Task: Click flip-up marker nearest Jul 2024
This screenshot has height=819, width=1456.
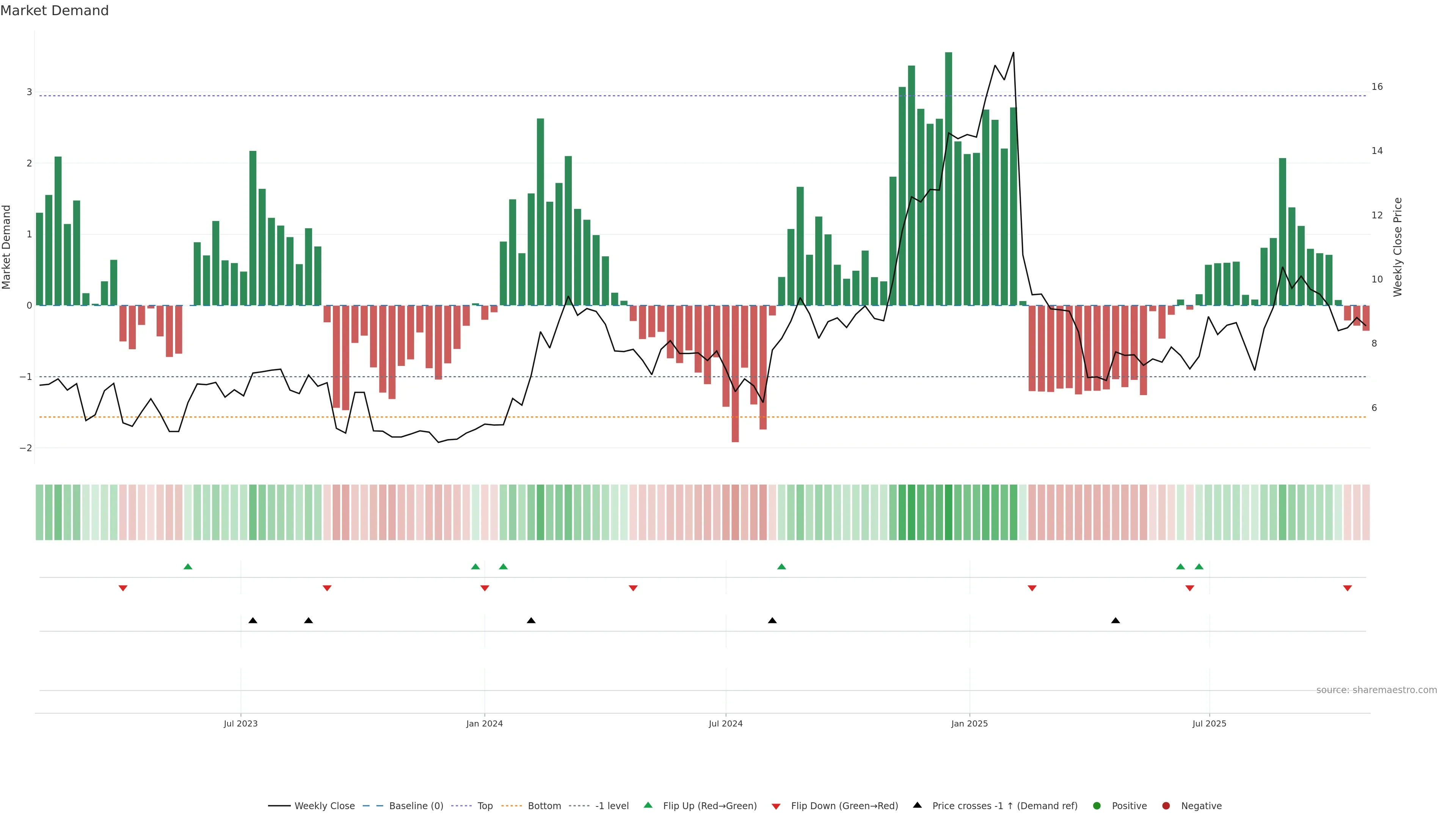Action: (x=782, y=566)
